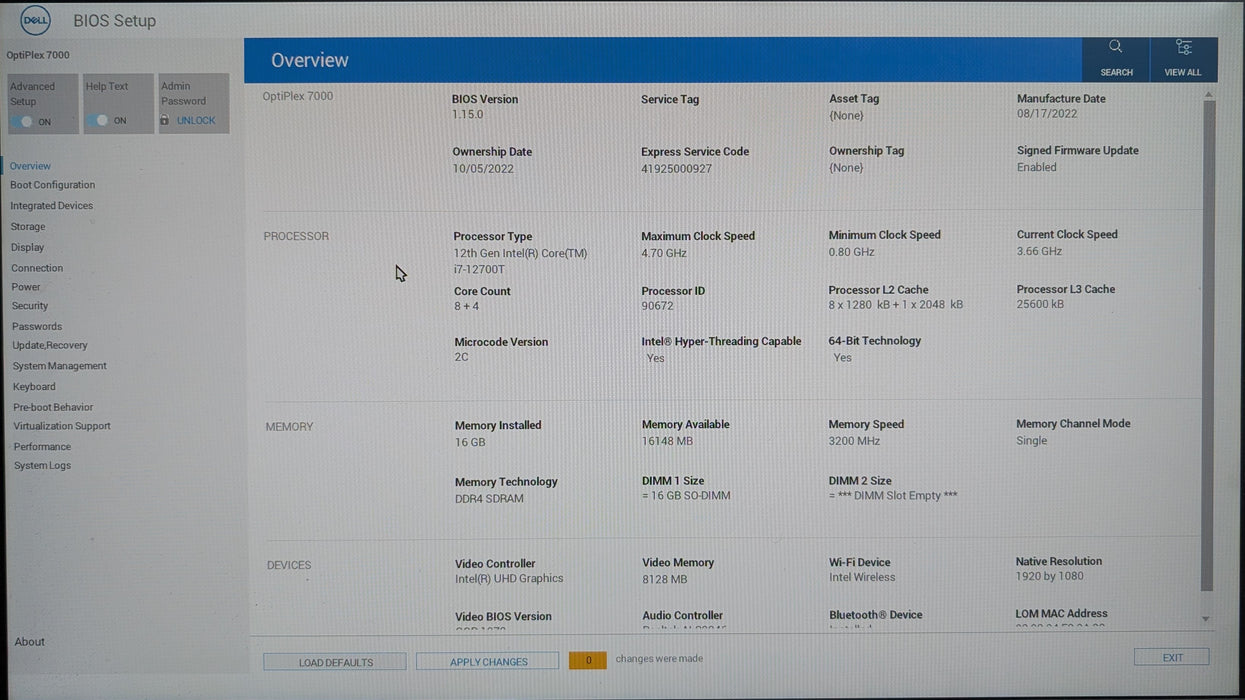Click the Native Resolution 1920 by 1080
This screenshot has width=1245, height=700.
click(1050, 576)
